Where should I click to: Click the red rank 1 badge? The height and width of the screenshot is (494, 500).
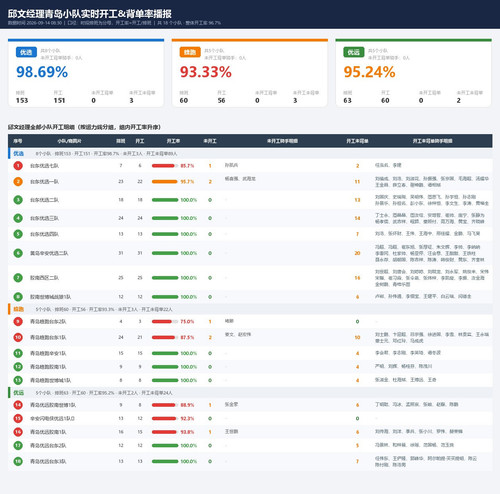[18, 166]
